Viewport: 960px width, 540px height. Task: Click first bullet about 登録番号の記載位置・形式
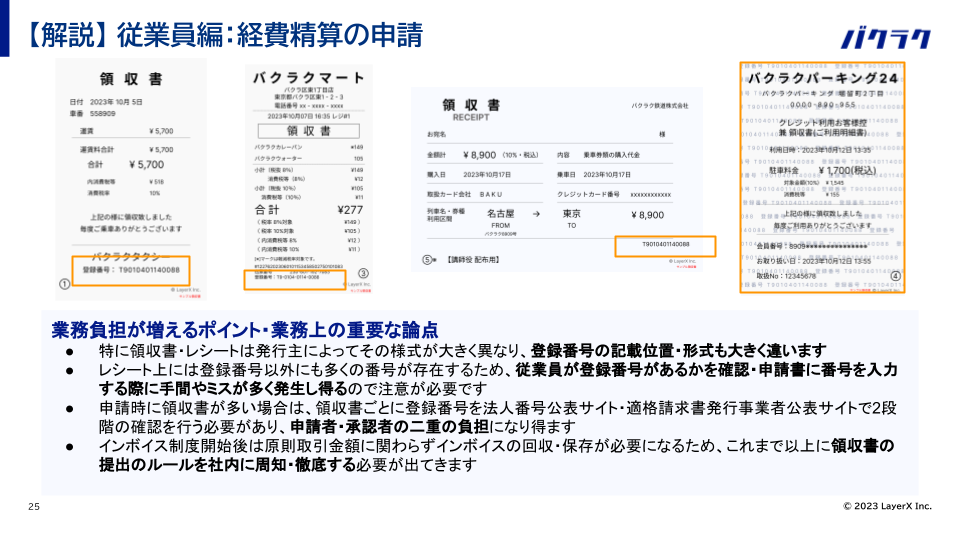pos(462,351)
